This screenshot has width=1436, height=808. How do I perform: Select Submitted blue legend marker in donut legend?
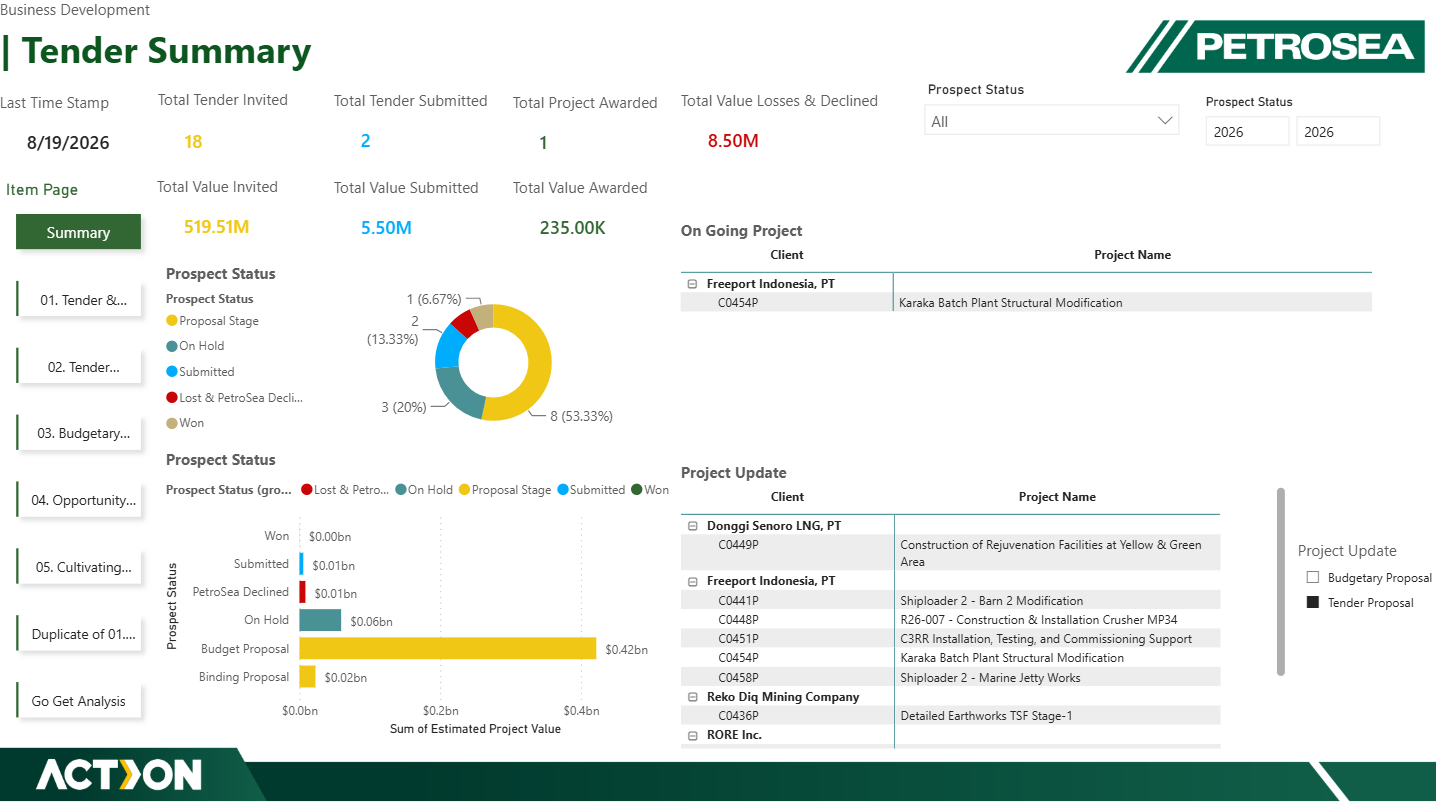pyautogui.click(x=172, y=372)
